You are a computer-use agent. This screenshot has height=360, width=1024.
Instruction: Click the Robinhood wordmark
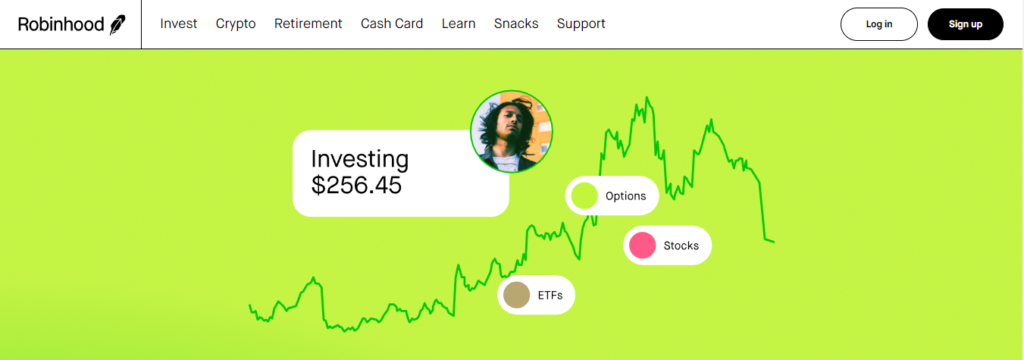pyautogui.click(x=61, y=24)
